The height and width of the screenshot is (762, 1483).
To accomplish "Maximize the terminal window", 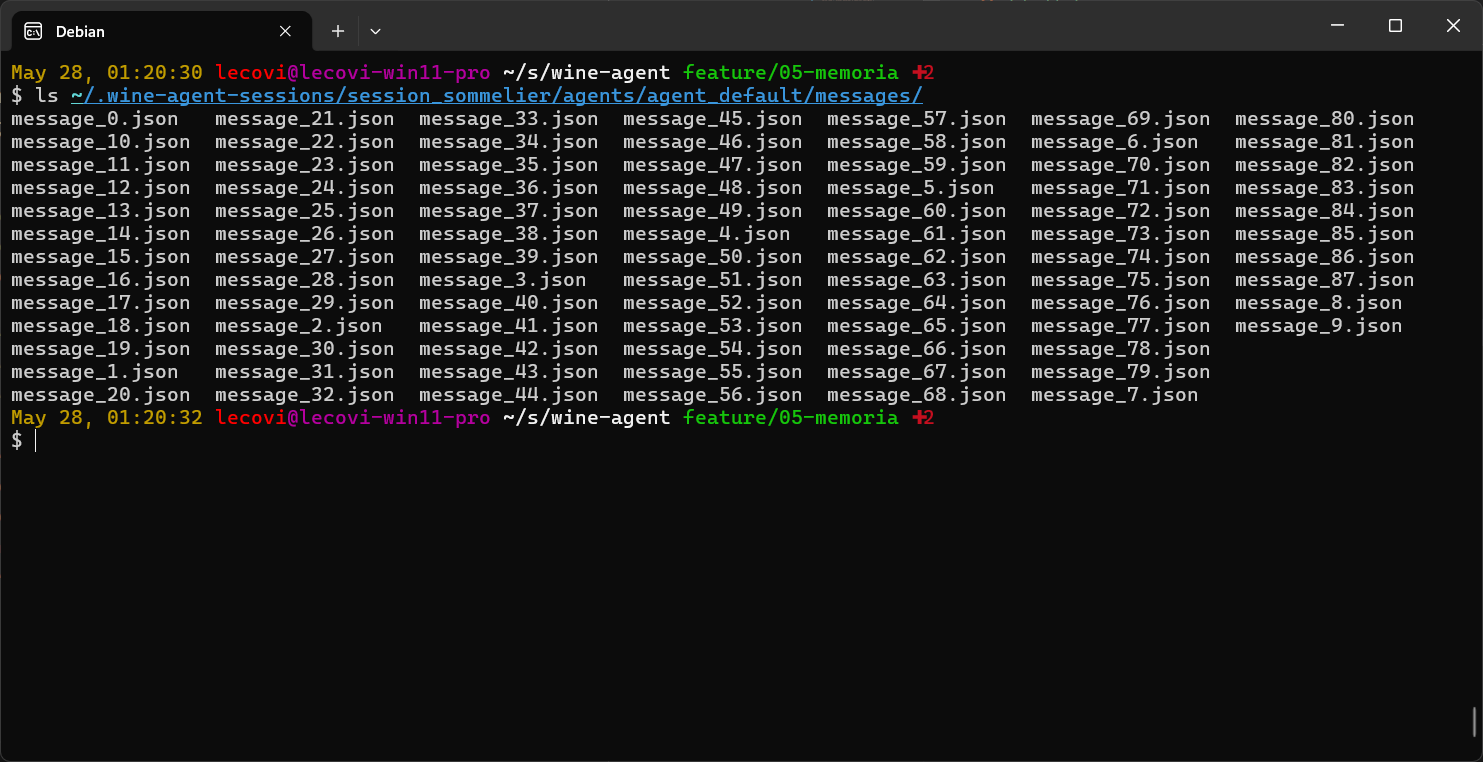I will 1395,26.
